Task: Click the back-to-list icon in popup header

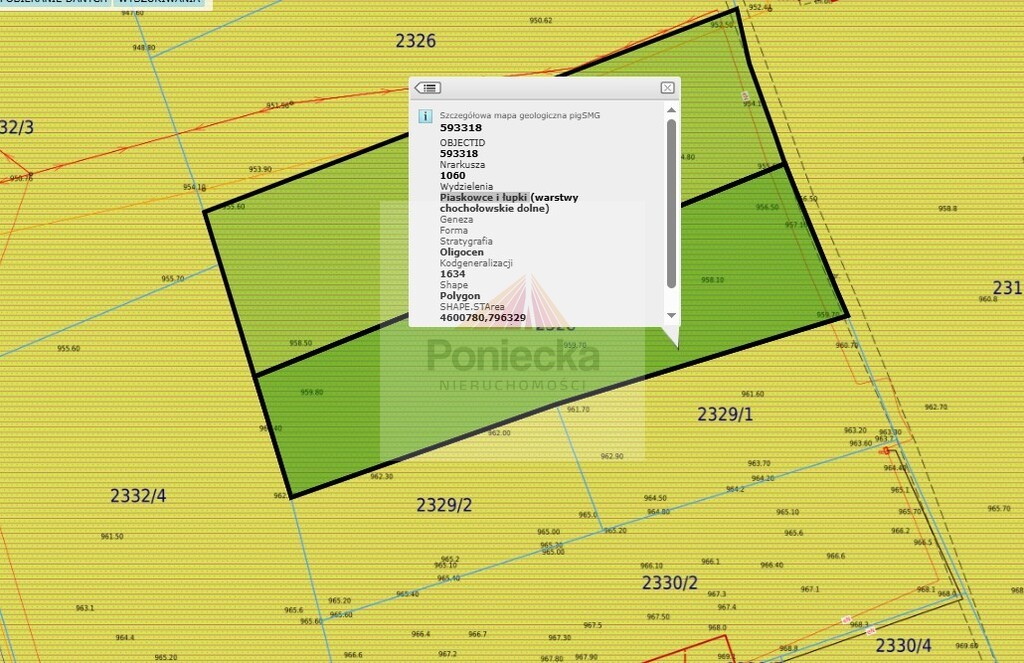Action: 428,88
